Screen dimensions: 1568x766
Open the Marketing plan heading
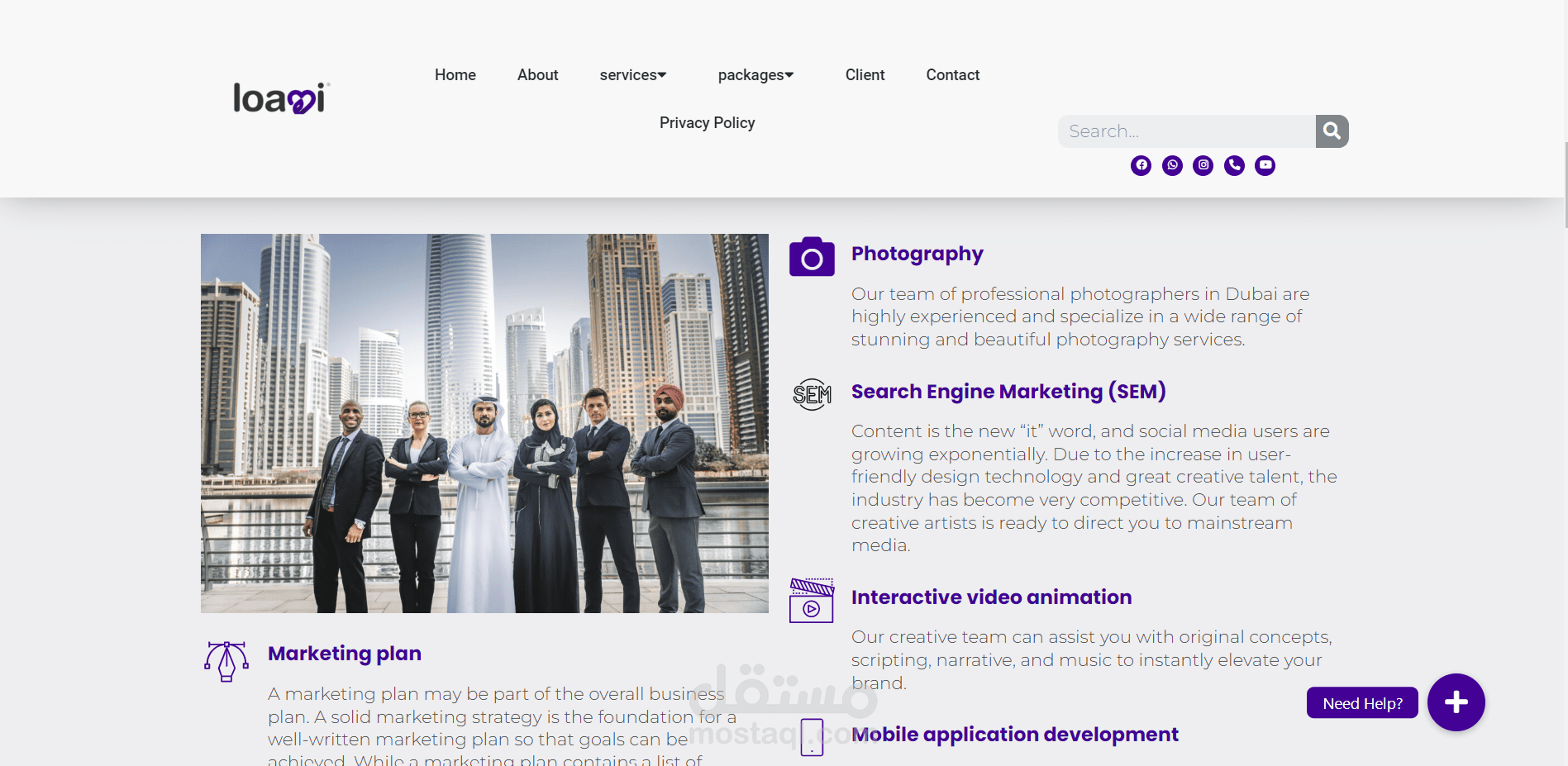pos(345,654)
